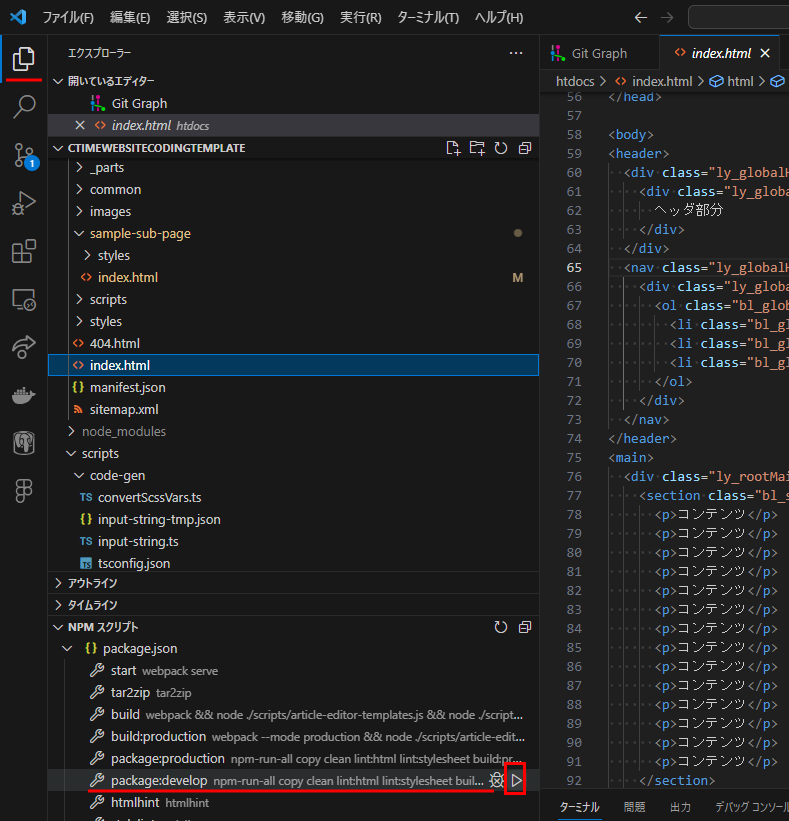Image resolution: width=789 pixels, height=821 pixels.
Task: Select the 問題 panel tab
Action: (x=635, y=807)
